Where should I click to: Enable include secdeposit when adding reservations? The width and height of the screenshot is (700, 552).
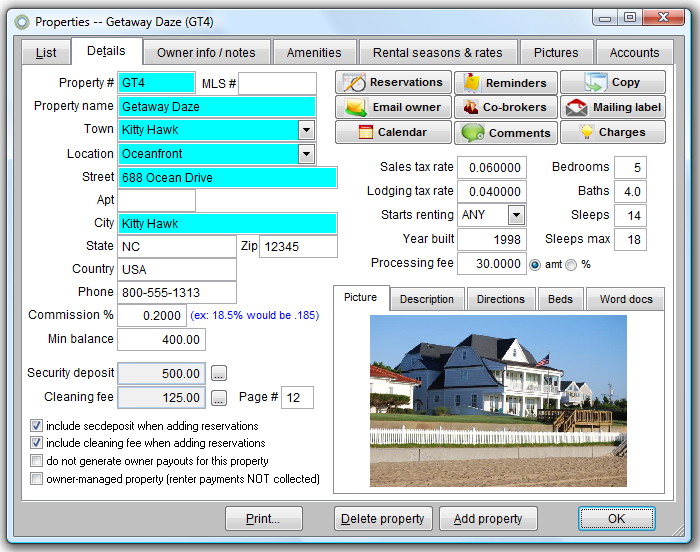(x=36, y=426)
